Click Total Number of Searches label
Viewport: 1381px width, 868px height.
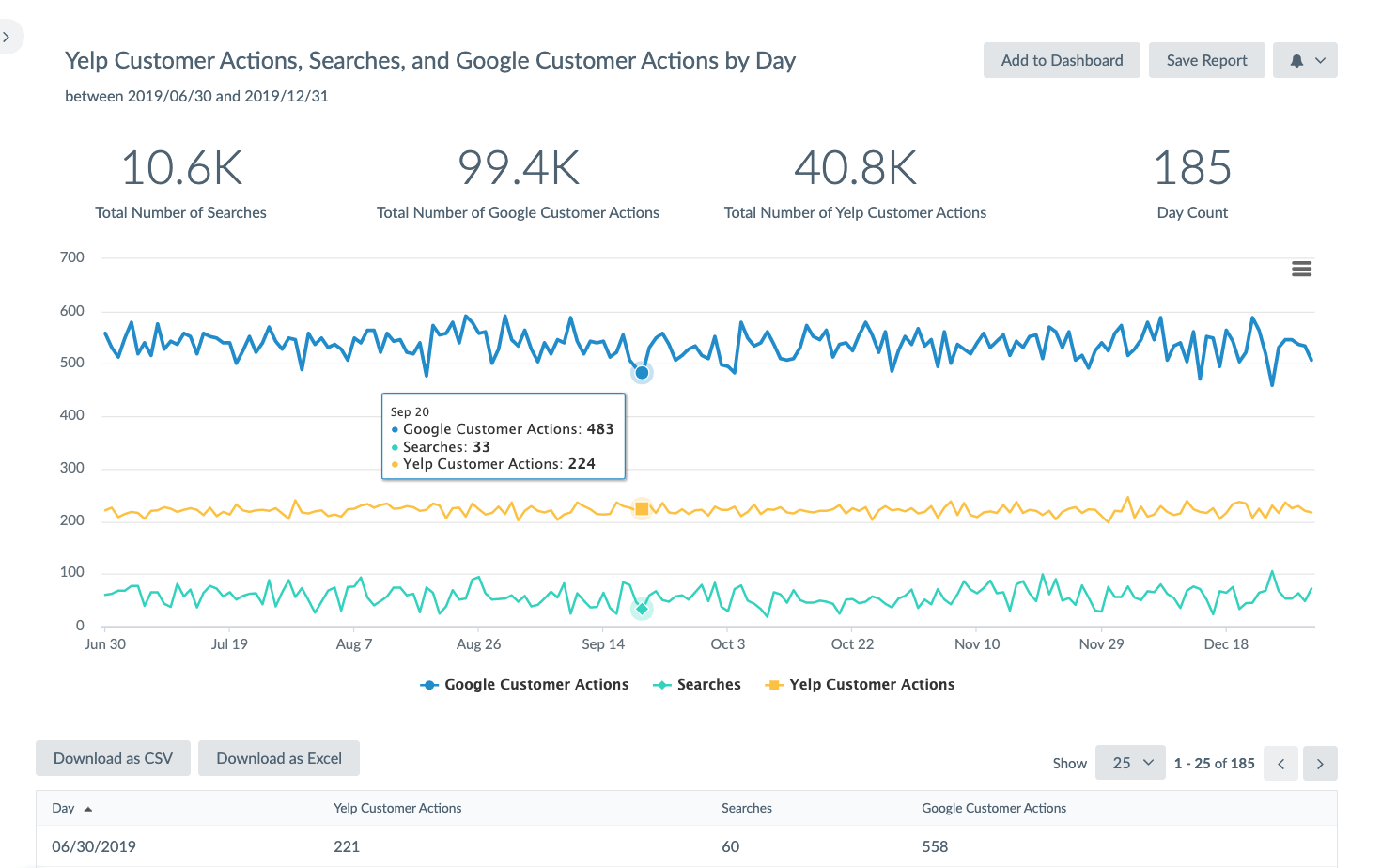click(180, 213)
